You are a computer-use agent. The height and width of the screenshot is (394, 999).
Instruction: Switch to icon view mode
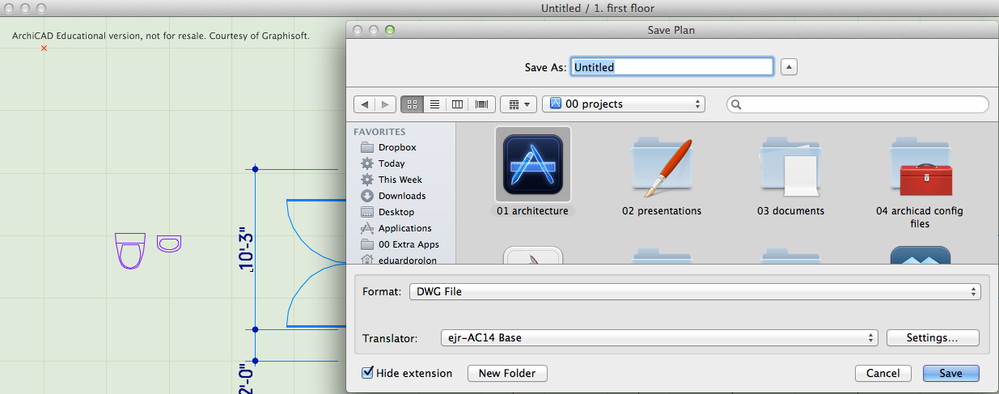412,104
